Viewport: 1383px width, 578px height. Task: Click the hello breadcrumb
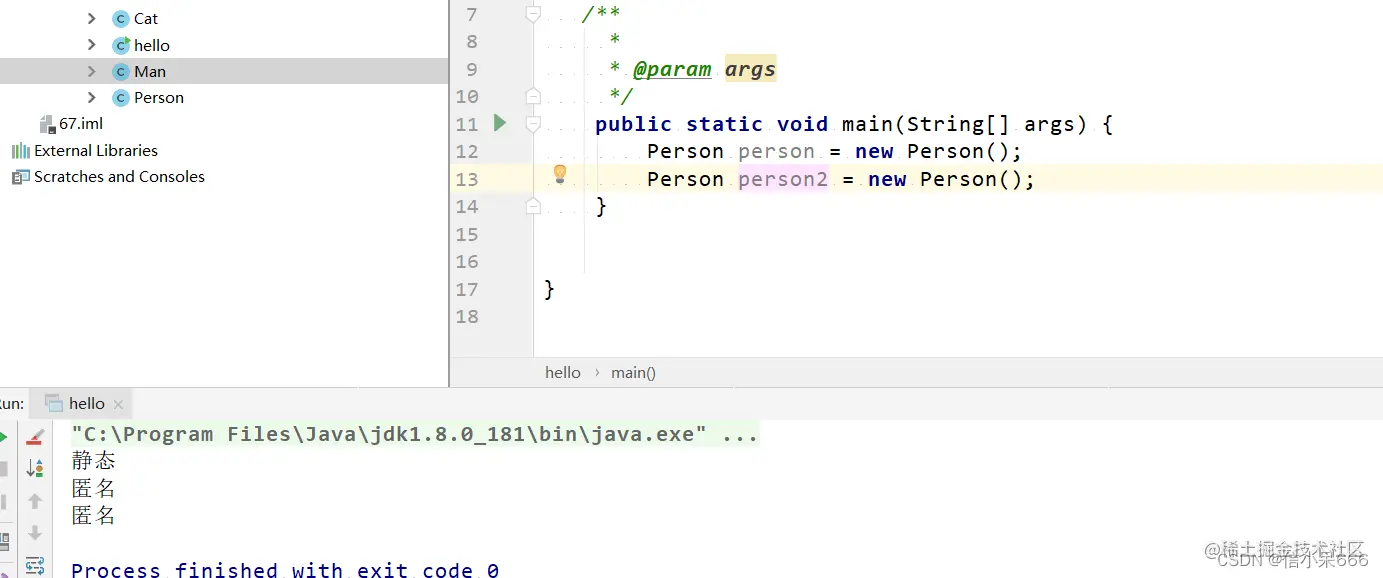563,372
